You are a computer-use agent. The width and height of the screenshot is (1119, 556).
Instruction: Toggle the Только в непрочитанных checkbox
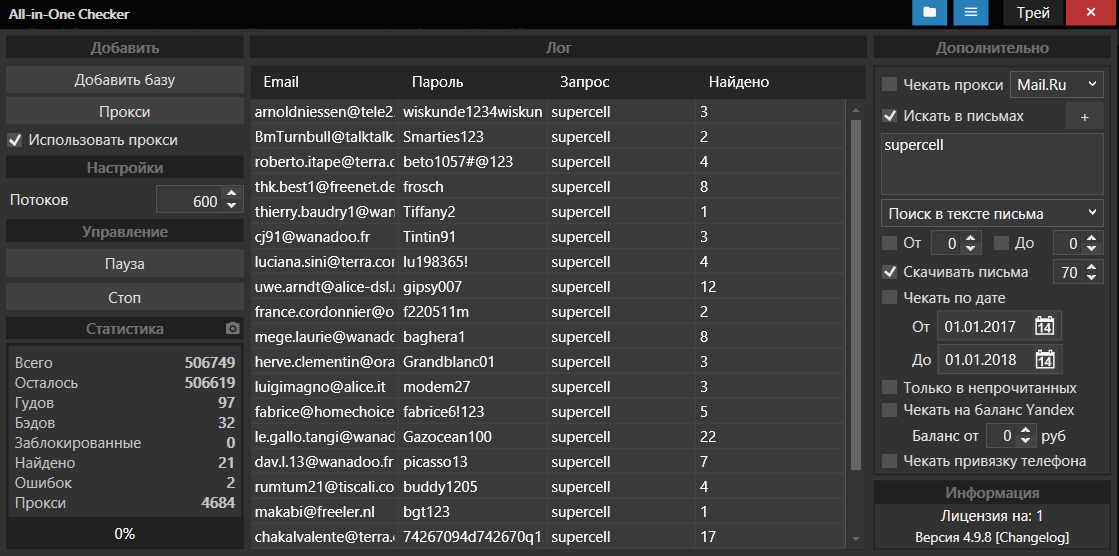[890, 387]
